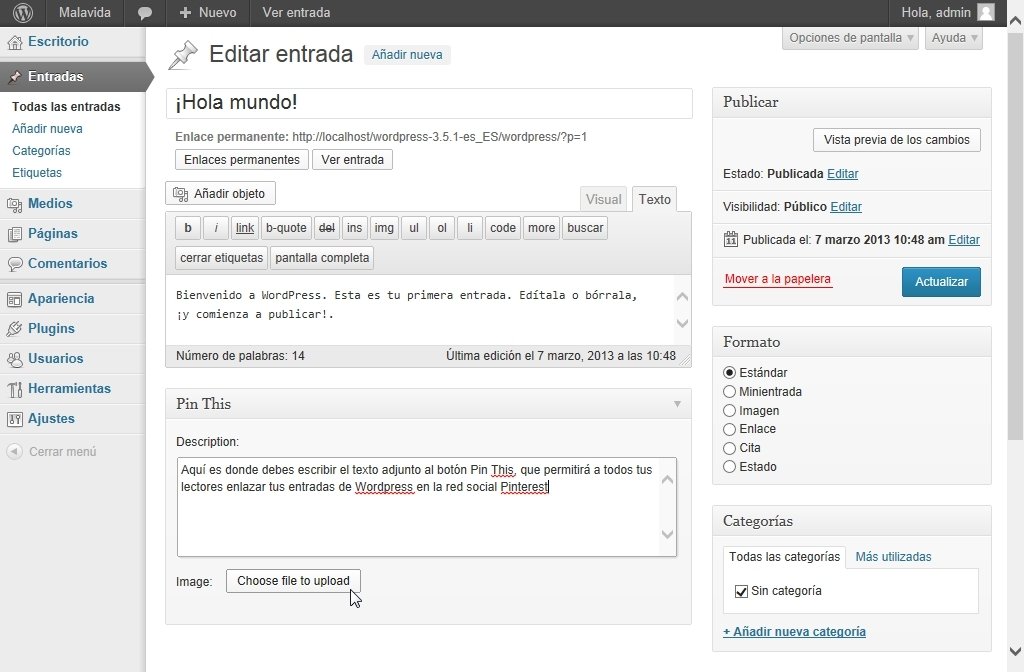Click the code quicktag button
This screenshot has width=1024, height=672.
(503, 228)
